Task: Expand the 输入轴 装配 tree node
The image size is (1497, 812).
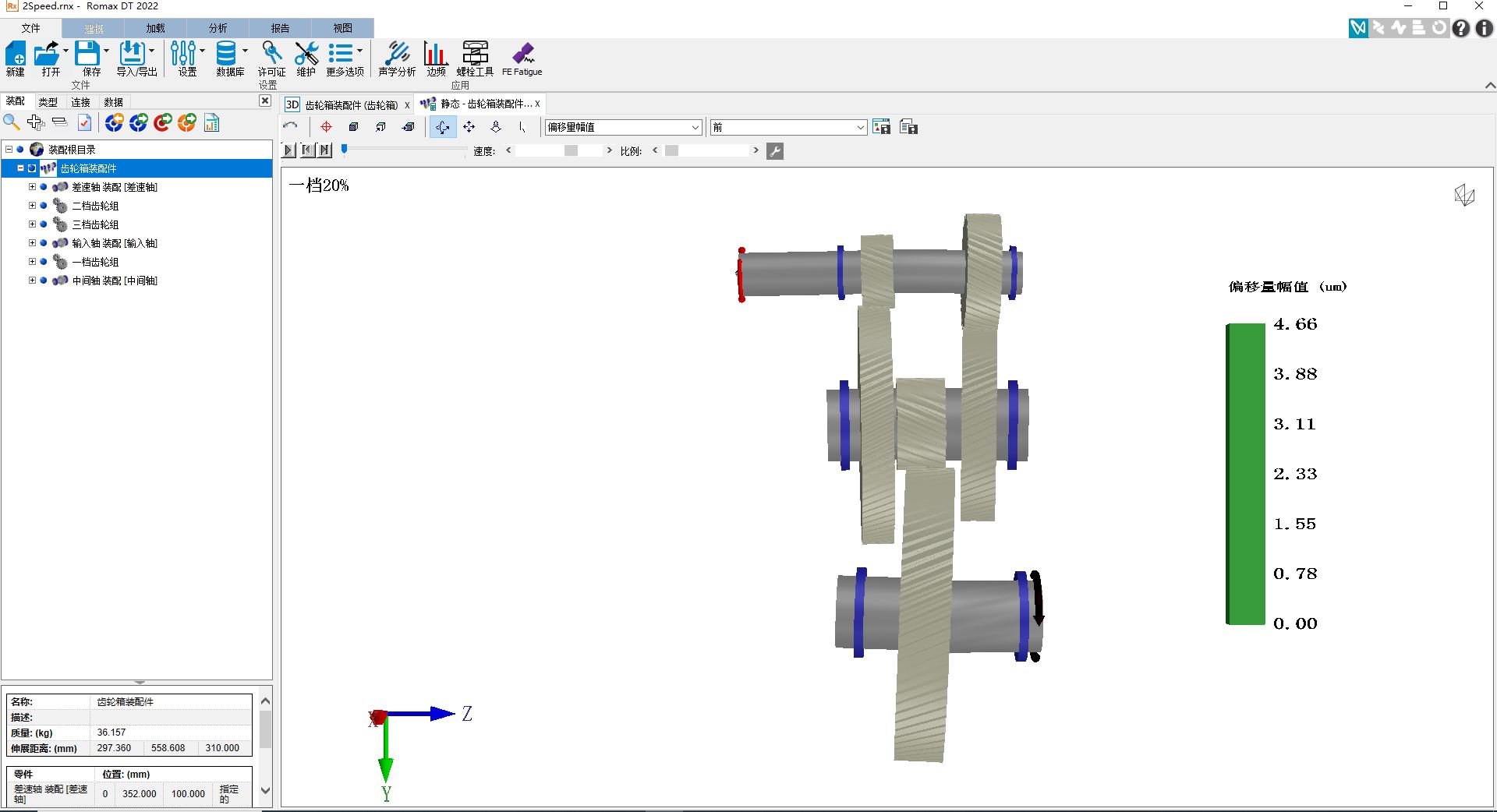Action: [32, 243]
